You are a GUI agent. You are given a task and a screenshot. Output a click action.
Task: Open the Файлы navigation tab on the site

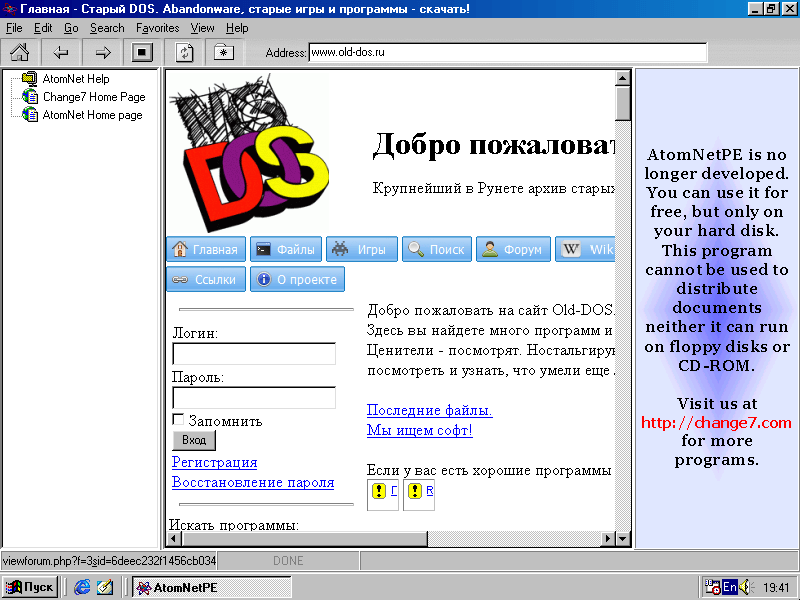point(285,250)
